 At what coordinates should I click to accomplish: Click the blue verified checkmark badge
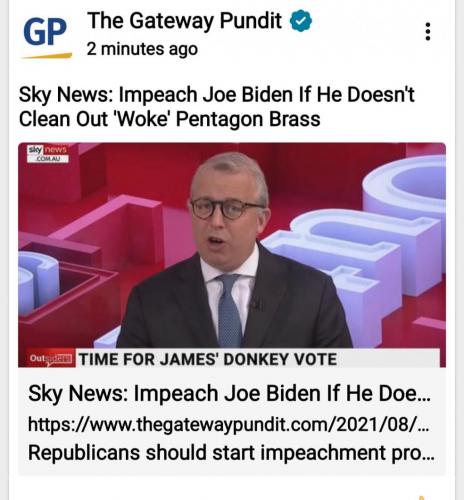301,21
